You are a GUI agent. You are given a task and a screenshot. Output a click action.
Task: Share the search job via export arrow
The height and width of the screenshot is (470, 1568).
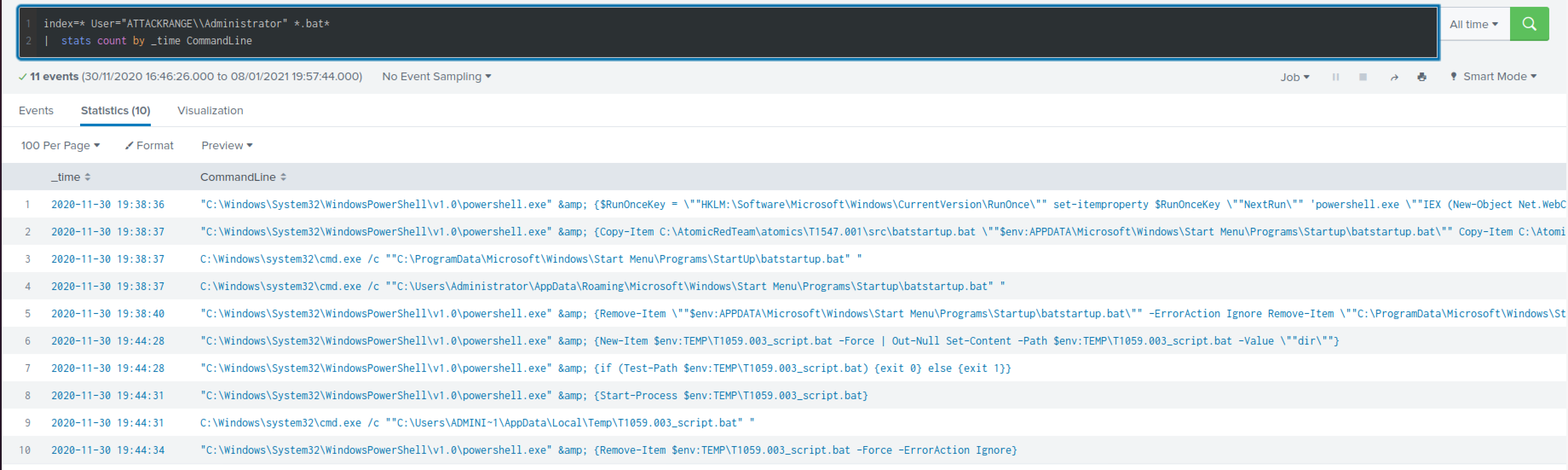pyautogui.click(x=1394, y=77)
